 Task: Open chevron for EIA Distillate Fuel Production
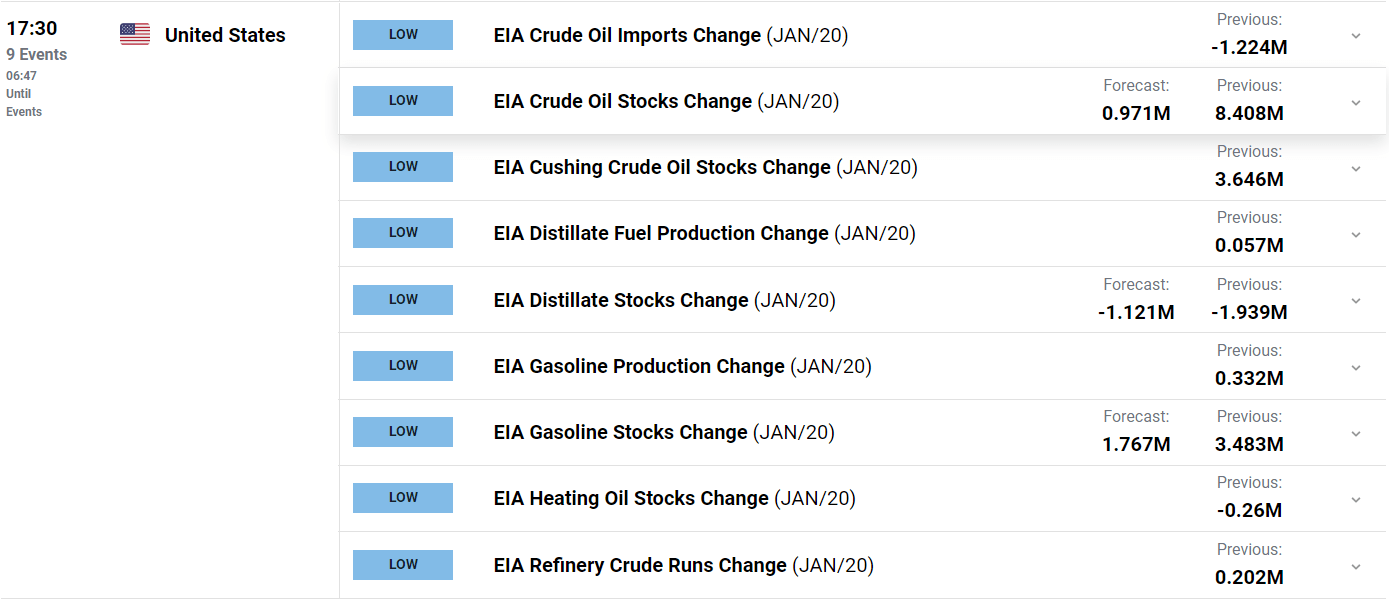coord(1356,234)
